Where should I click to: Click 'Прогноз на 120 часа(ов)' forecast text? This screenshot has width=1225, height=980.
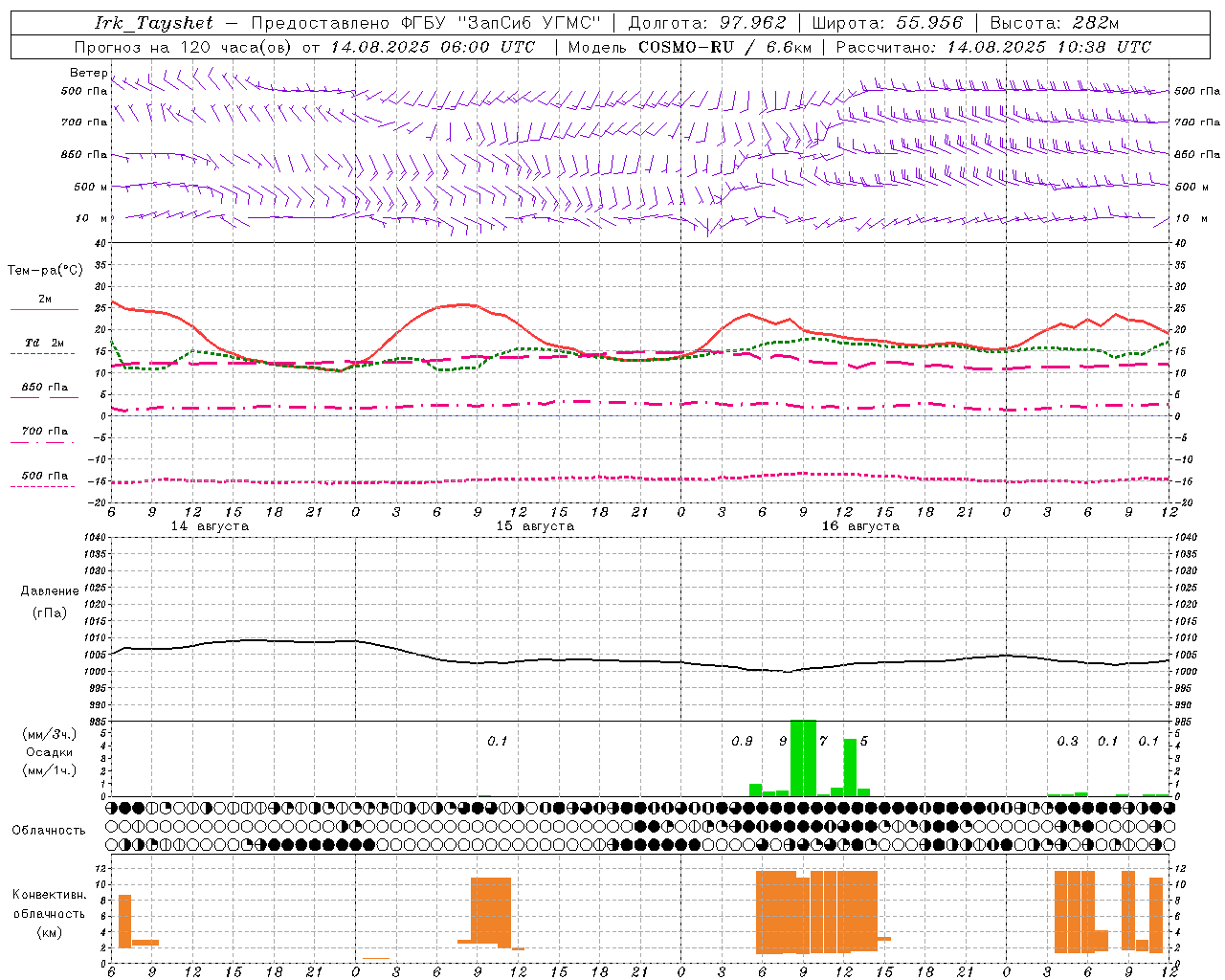(x=185, y=47)
